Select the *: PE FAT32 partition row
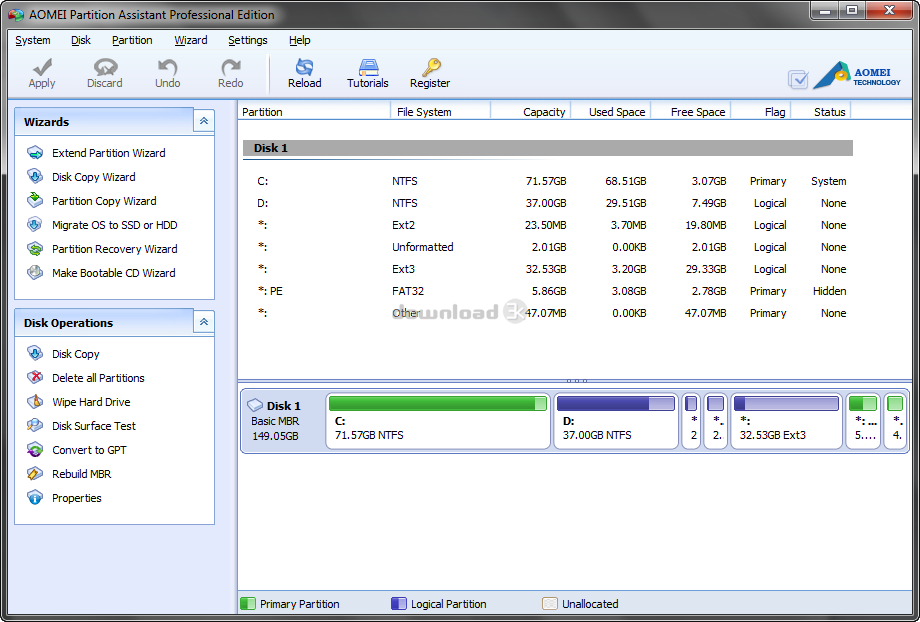Screen dimensions: 920x622 (547, 291)
